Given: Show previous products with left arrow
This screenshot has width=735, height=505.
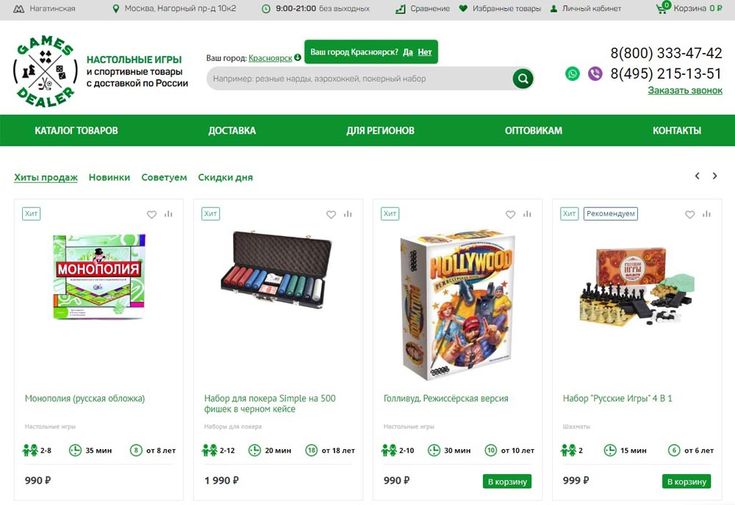Looking at the screenshot, I should tap(697, 176).
